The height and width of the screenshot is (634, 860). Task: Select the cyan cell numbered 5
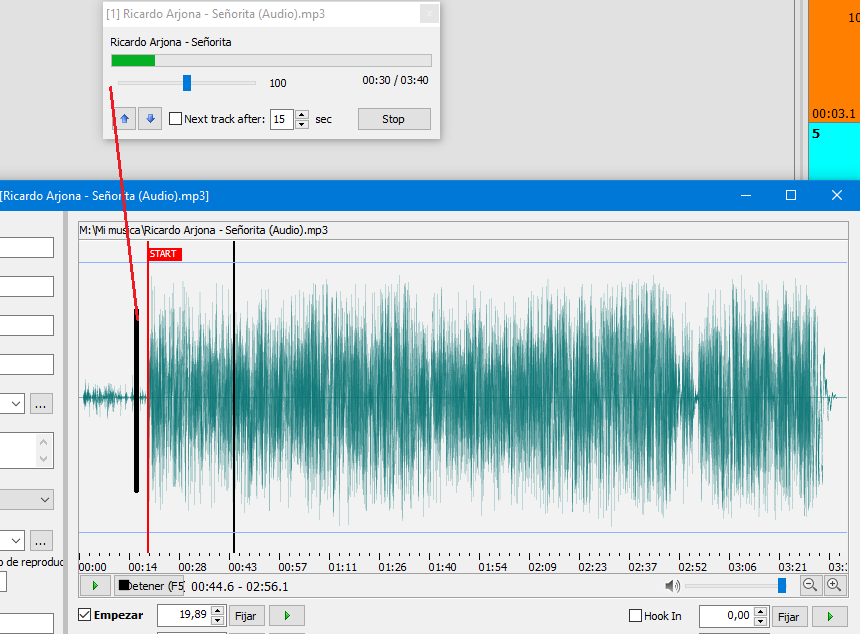(x=834, y=151)
